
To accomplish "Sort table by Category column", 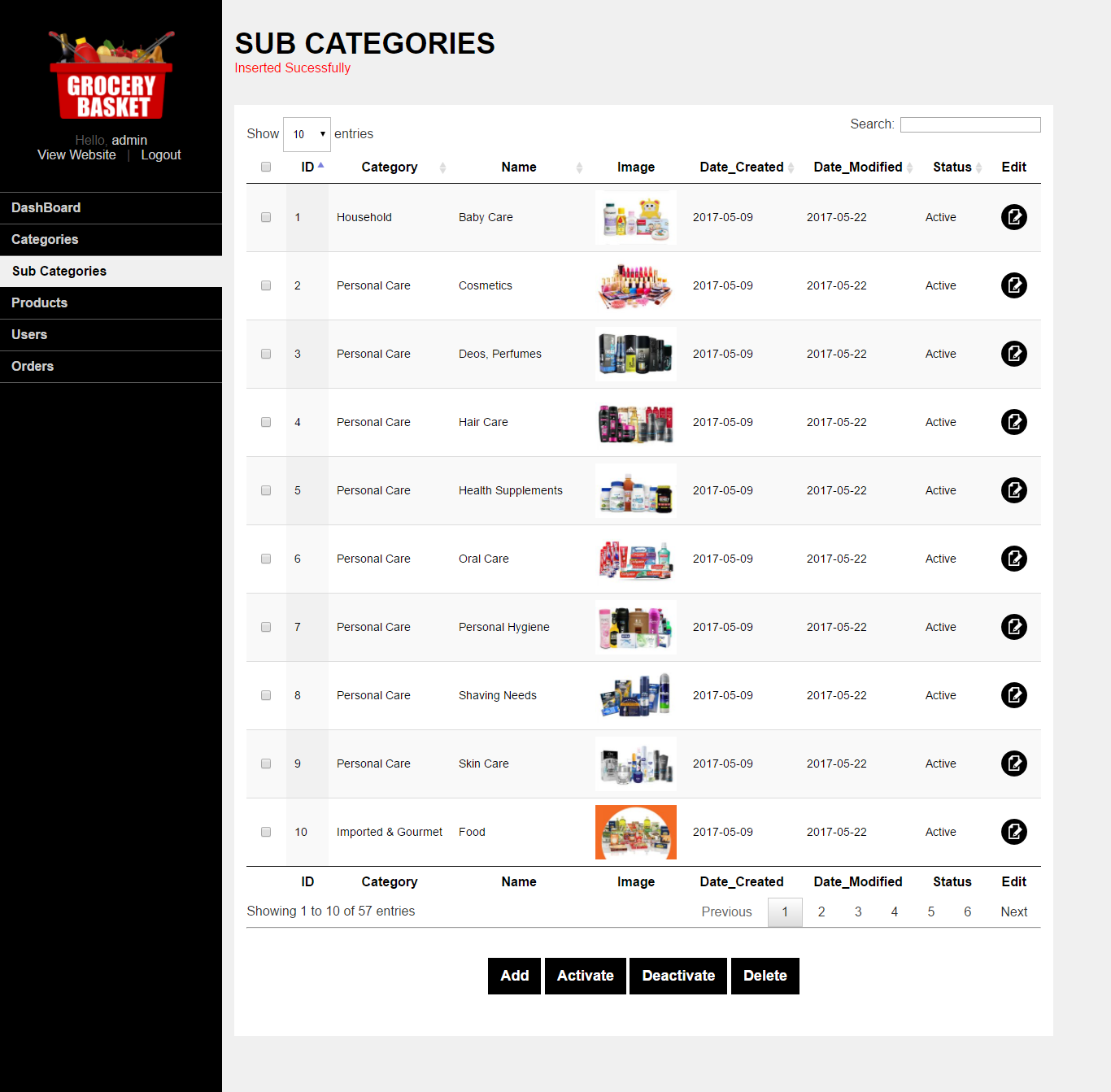I will 390,167.
